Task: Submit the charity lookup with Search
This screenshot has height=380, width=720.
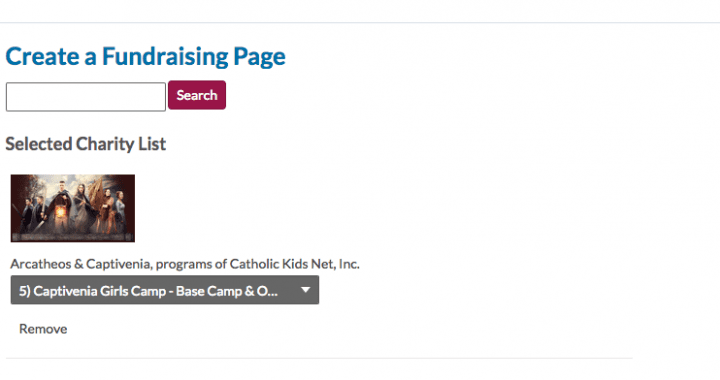Action: [197, 95]
